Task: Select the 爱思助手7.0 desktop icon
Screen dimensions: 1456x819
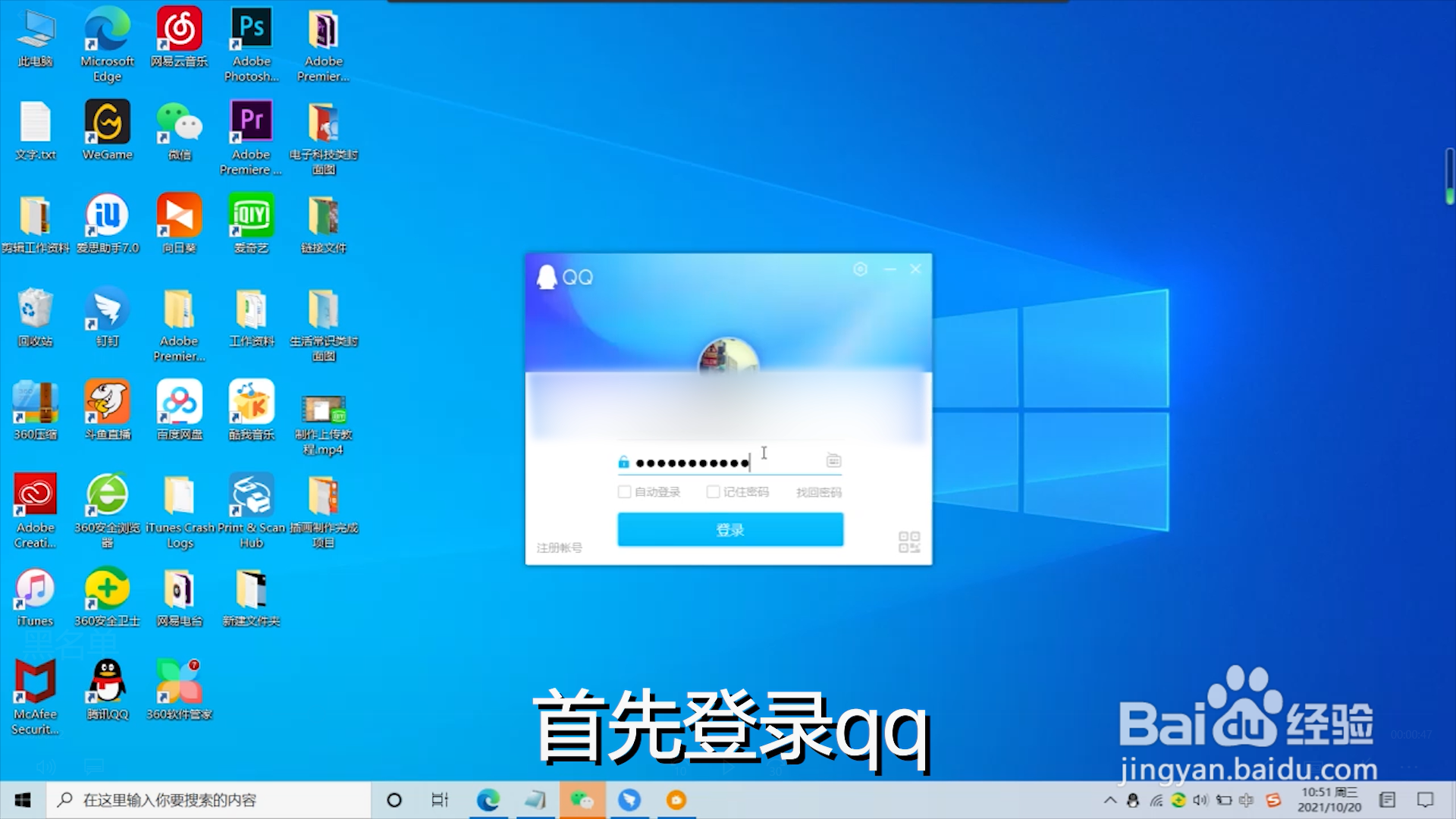Action: (107, 224)
